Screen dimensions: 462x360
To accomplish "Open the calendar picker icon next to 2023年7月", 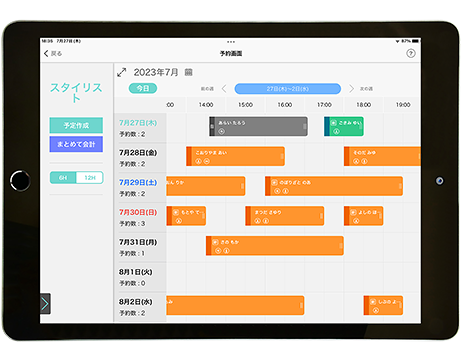I will (x=189, y=72).
